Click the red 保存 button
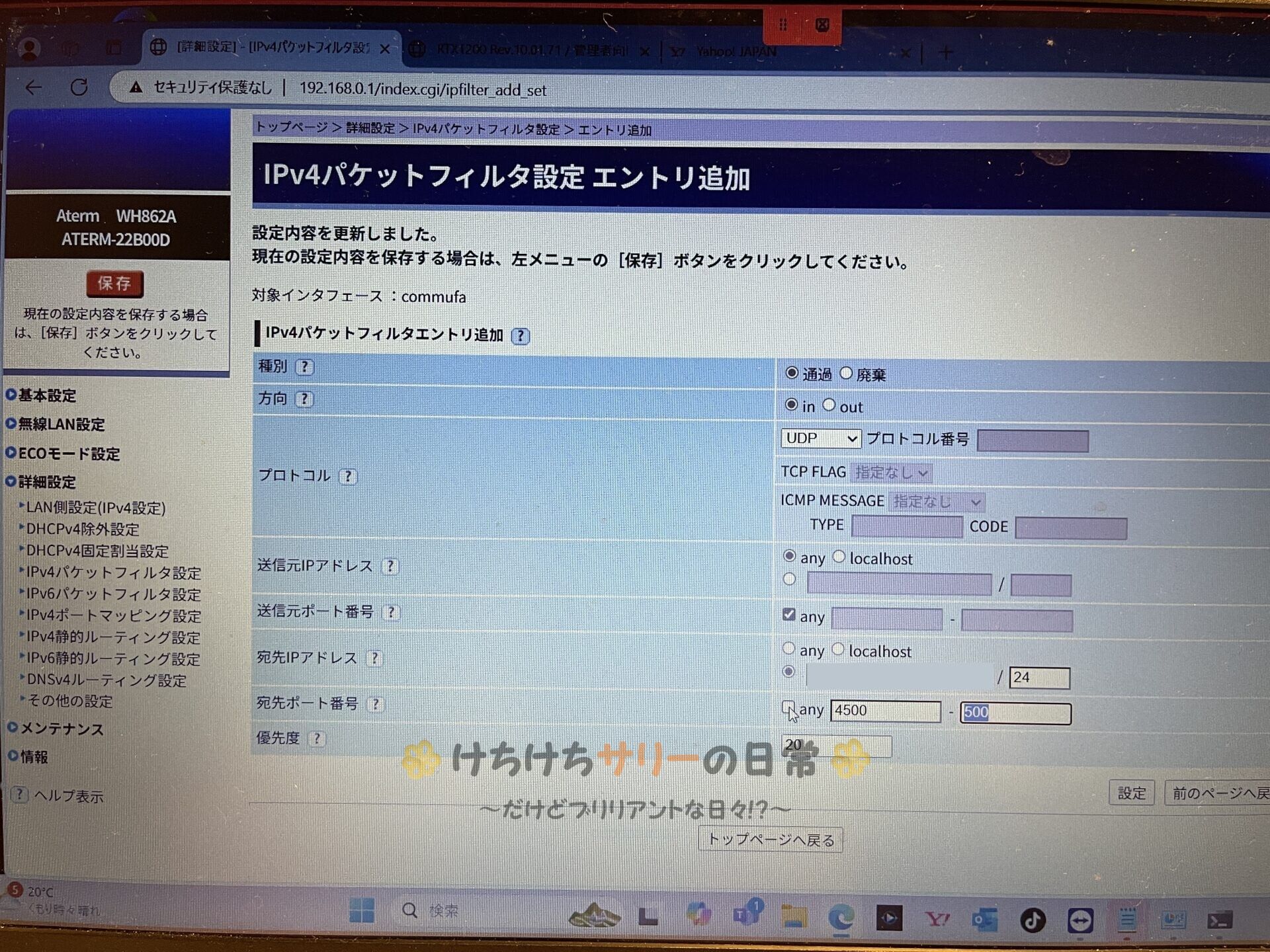The width and height of the screenshot is (1270, 952). point(114,284)
